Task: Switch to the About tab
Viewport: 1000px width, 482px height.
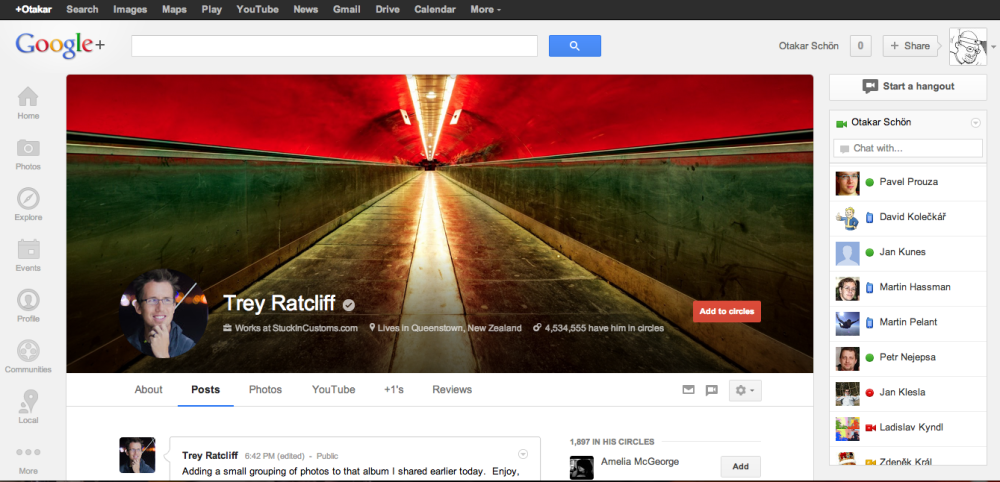Action: [x=149, y=390]
